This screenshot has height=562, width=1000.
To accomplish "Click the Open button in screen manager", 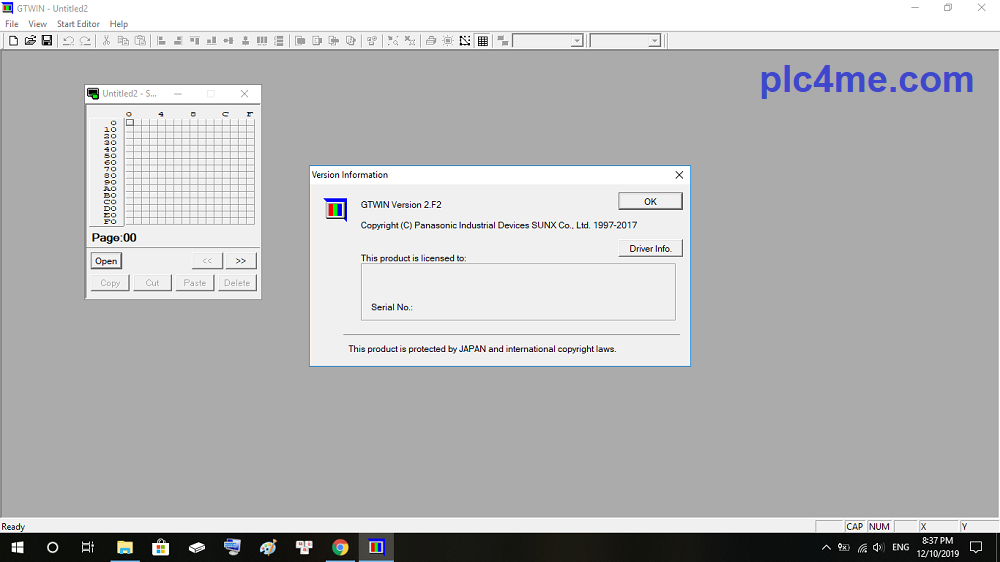I will pos(106,261).
